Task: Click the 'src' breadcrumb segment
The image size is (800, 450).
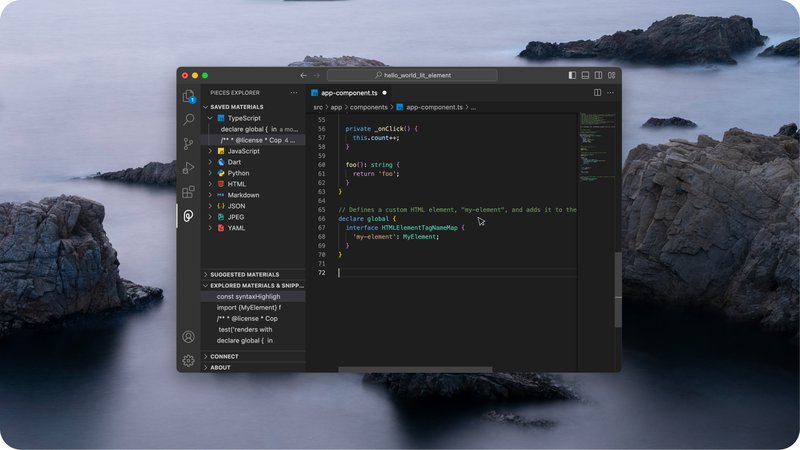Action: click(x=318, y=108)
